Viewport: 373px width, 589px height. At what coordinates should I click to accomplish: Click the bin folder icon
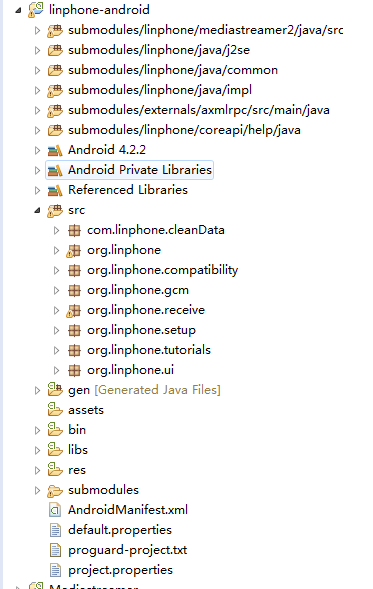55,429
